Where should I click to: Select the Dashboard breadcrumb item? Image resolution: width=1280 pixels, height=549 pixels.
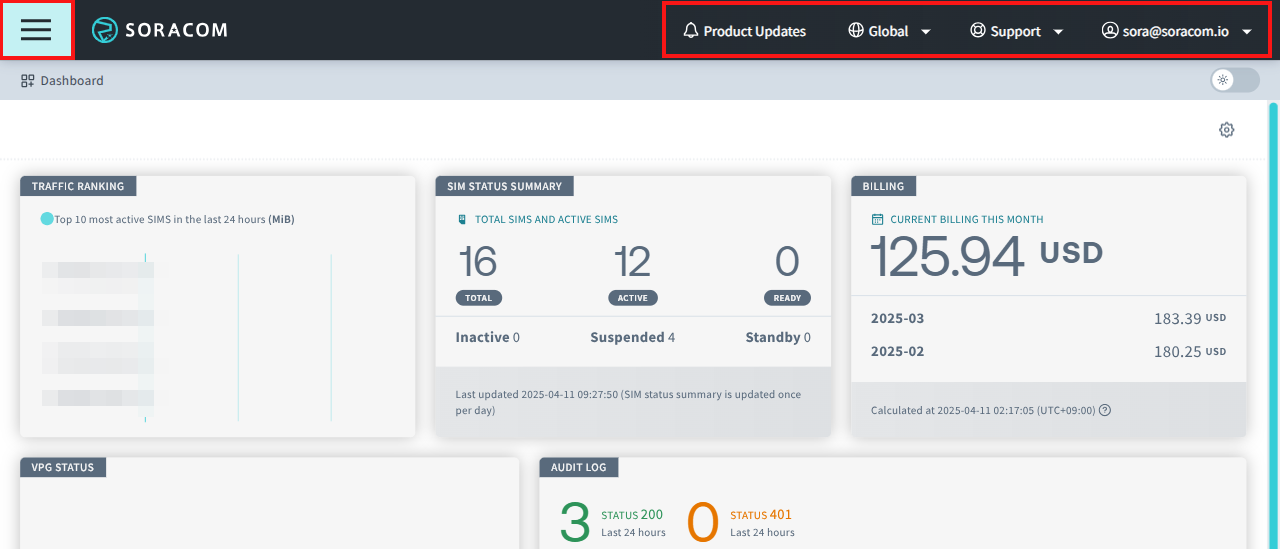pos(71,81)
